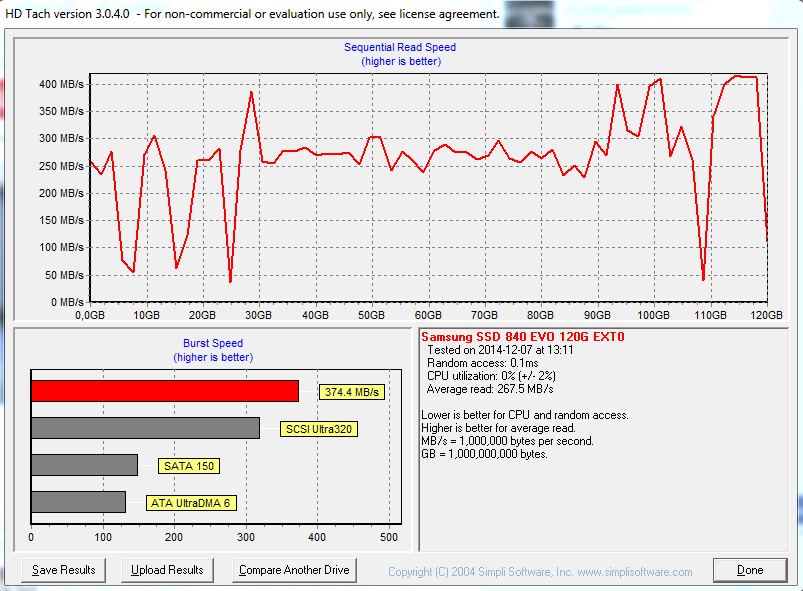Click the Average read: 267.5 MB/s value
This screenshot has width=803, height=591.
(x=490, y=389)
